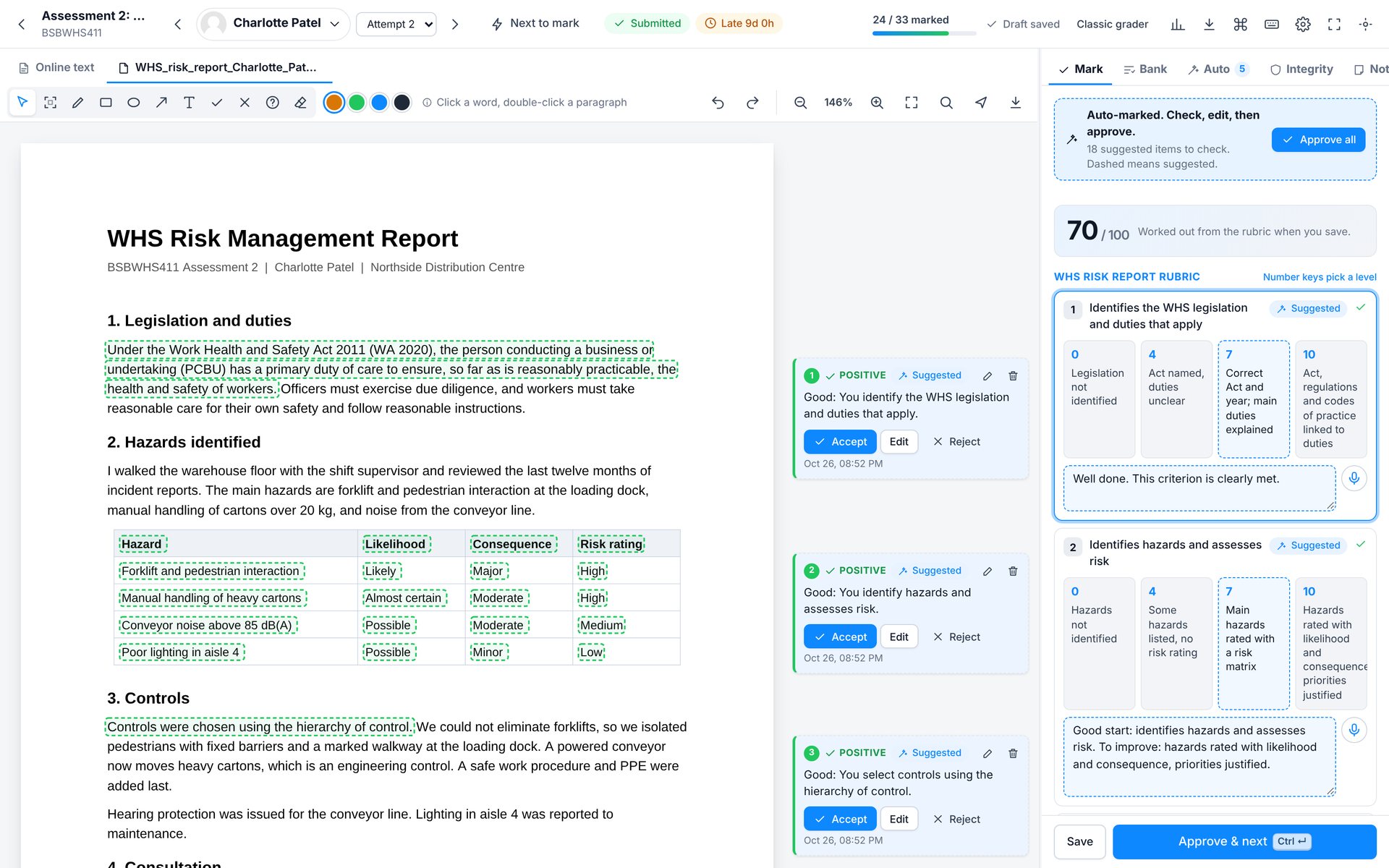Undo the last annotation
This screenshot has width=1389, height=868.
point(718,103)
